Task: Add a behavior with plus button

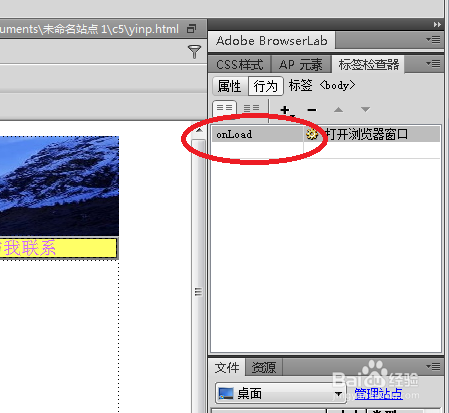Action: point(286,110)
